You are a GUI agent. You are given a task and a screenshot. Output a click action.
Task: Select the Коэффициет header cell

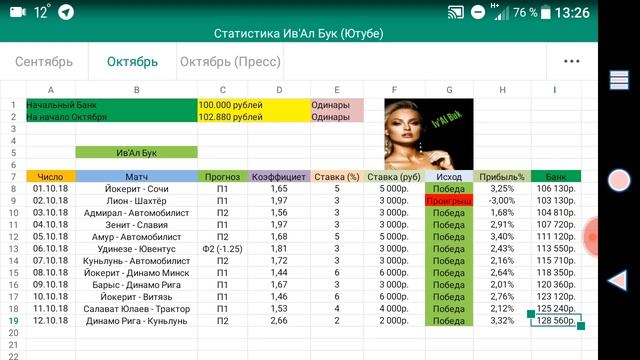click(279, 177)
